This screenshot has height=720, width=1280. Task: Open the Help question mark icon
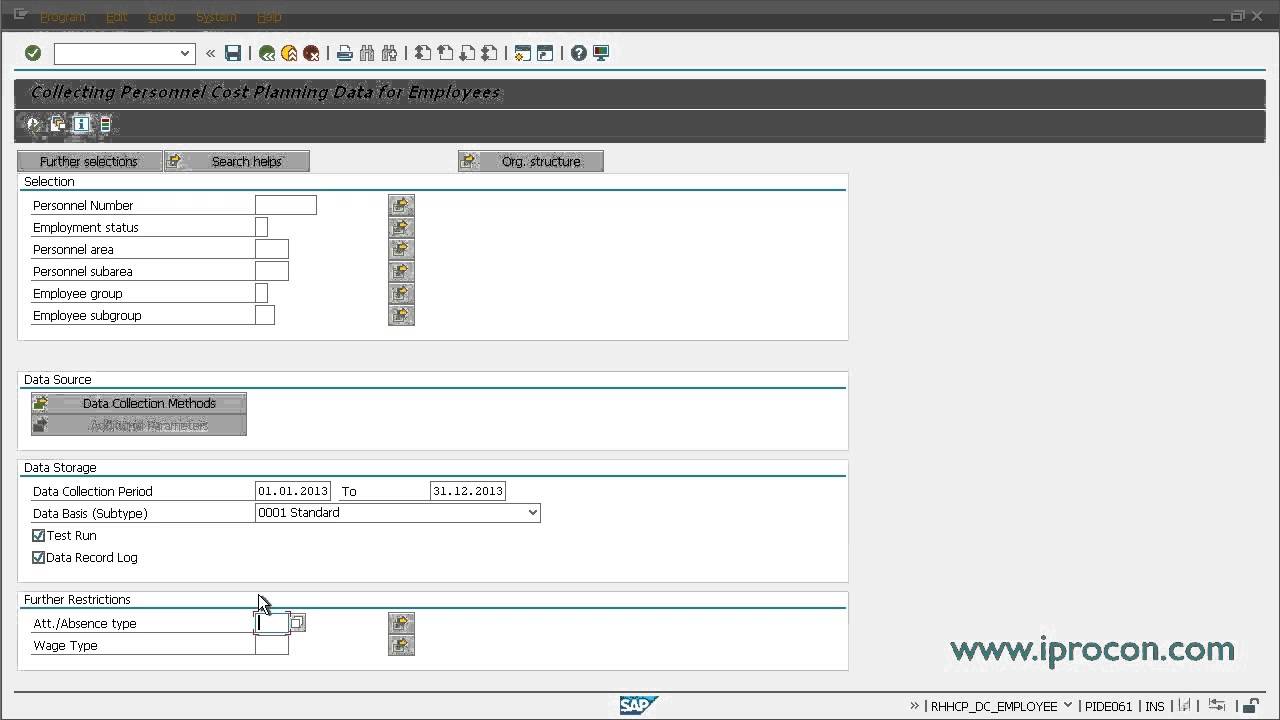point(579,53)
